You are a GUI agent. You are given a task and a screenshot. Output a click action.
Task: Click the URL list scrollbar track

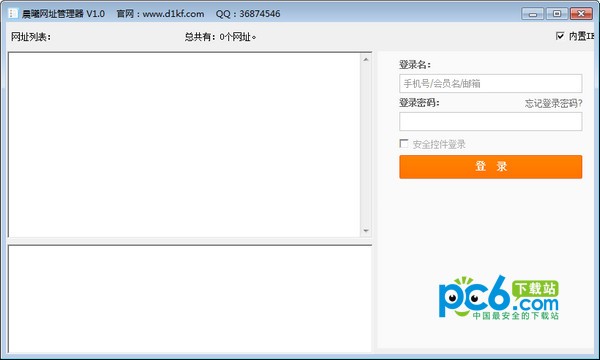(365, 145)
